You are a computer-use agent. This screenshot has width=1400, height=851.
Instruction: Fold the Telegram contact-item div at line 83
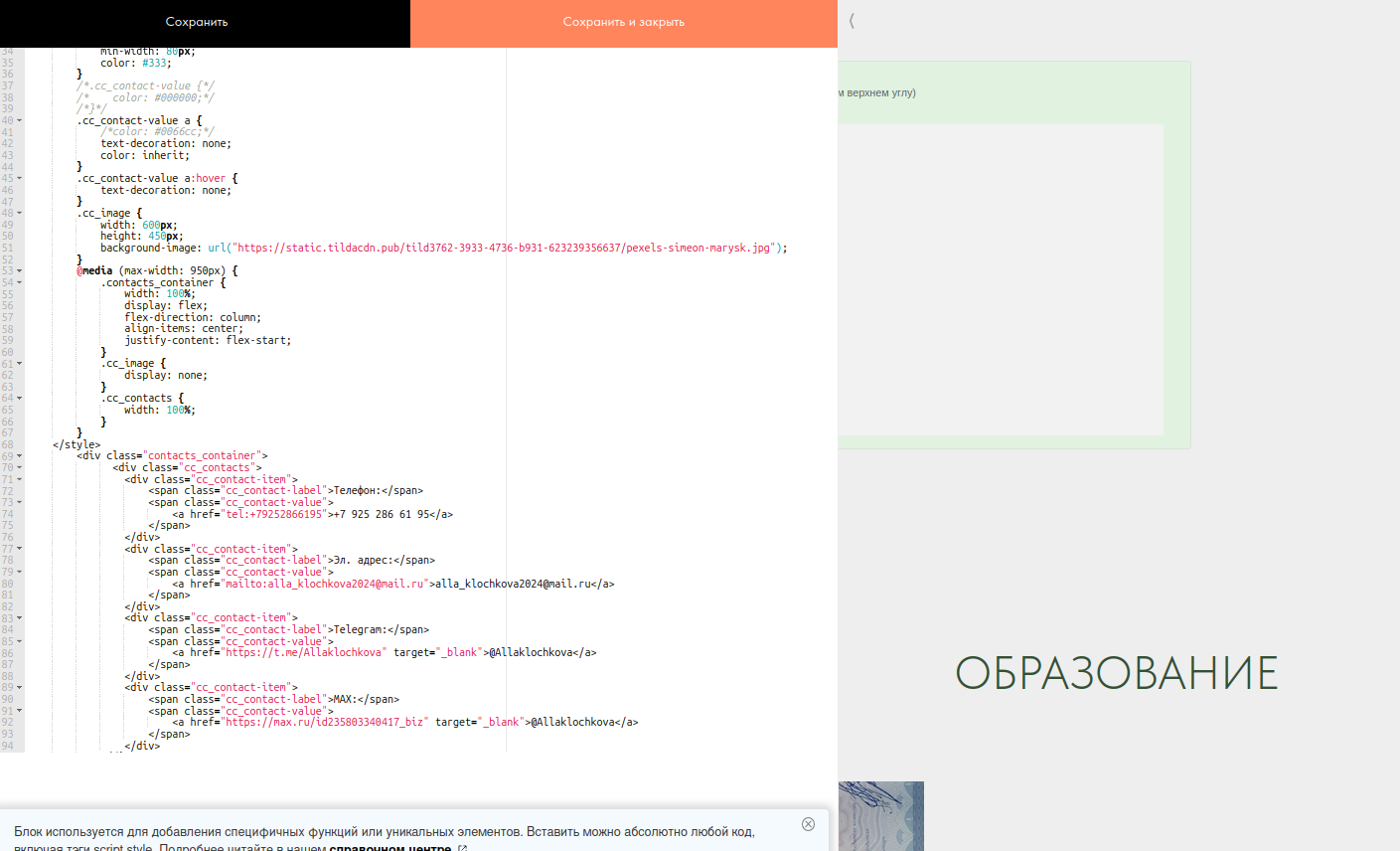[x=20, y=618]
